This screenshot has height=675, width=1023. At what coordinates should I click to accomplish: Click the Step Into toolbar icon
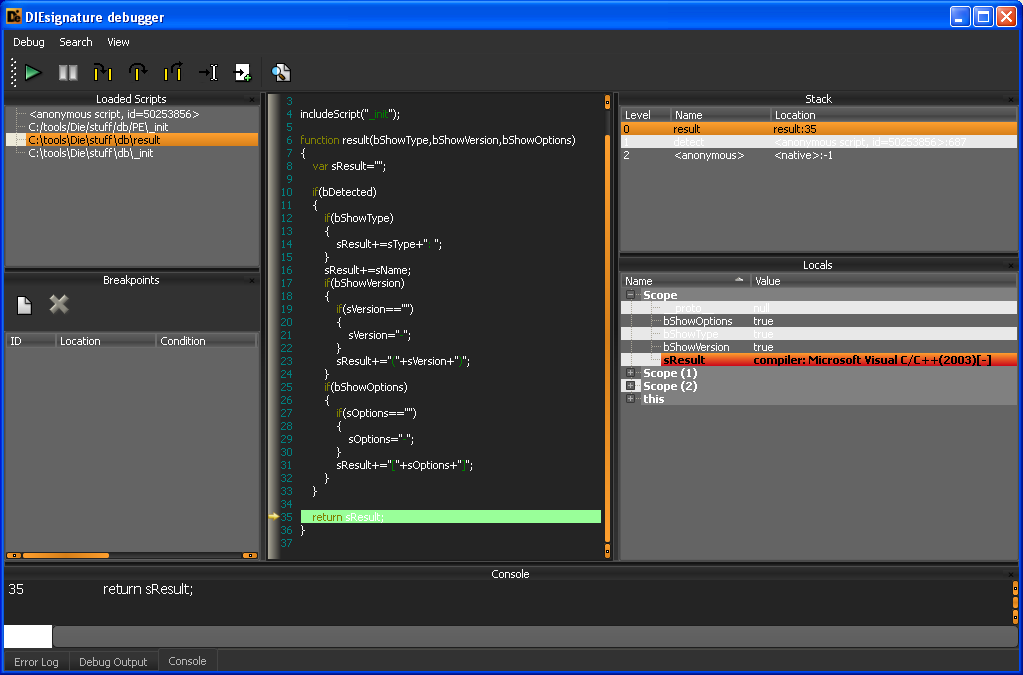click(x=103, y=72)
